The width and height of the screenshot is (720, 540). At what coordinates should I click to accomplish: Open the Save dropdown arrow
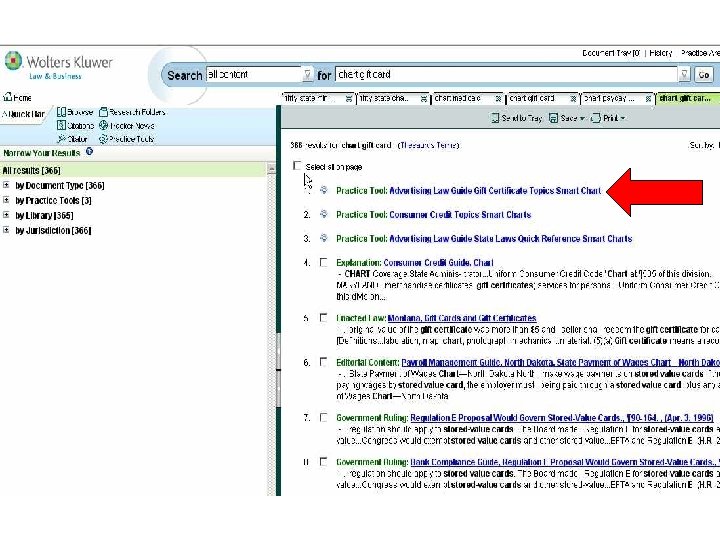coord(582,118)
